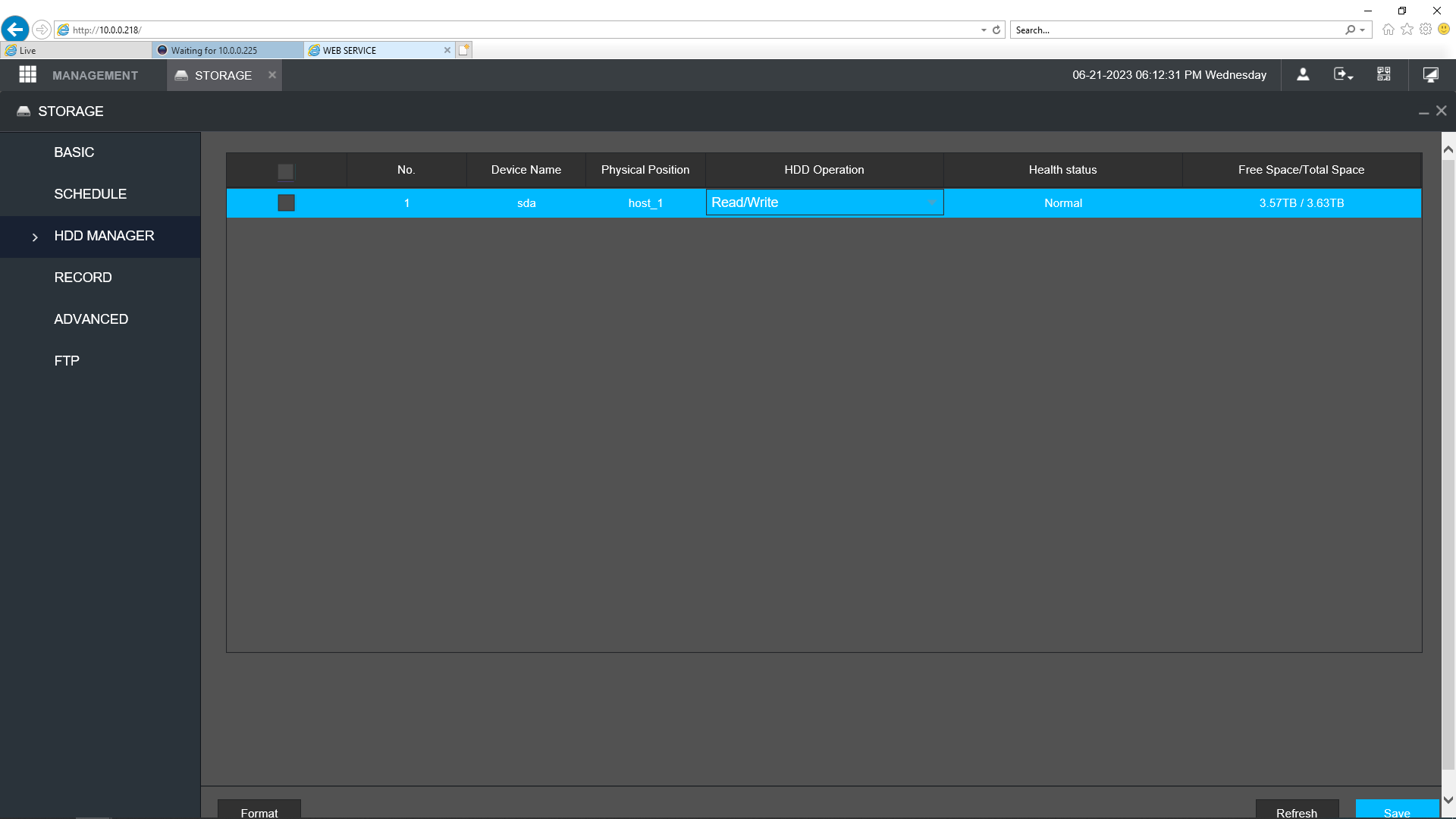Click the date and time display

point(1169,74)
